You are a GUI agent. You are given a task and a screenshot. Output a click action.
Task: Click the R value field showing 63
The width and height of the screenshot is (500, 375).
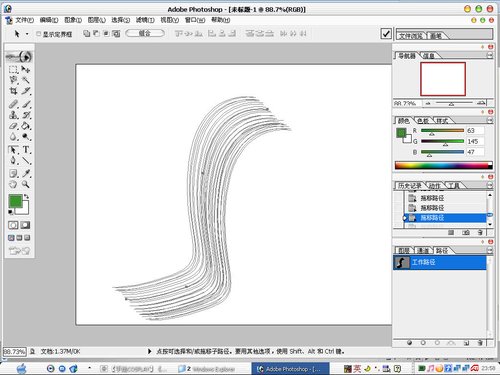[x=475, y=130]
